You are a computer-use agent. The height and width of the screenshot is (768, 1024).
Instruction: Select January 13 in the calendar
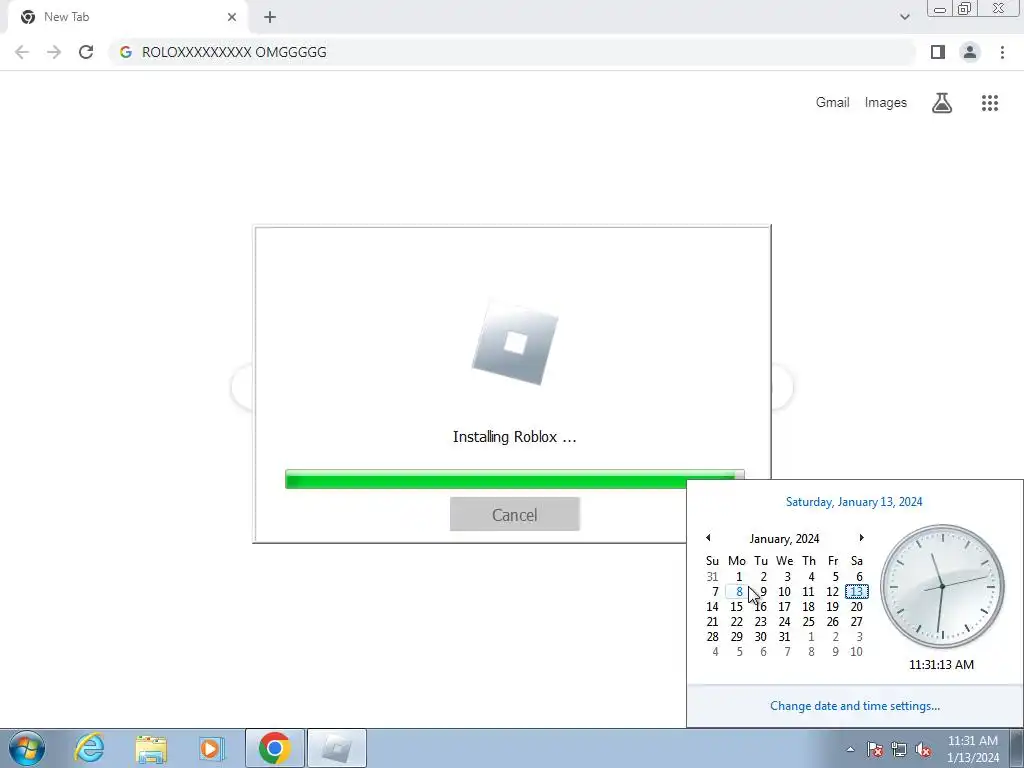(x=857, y=592)
